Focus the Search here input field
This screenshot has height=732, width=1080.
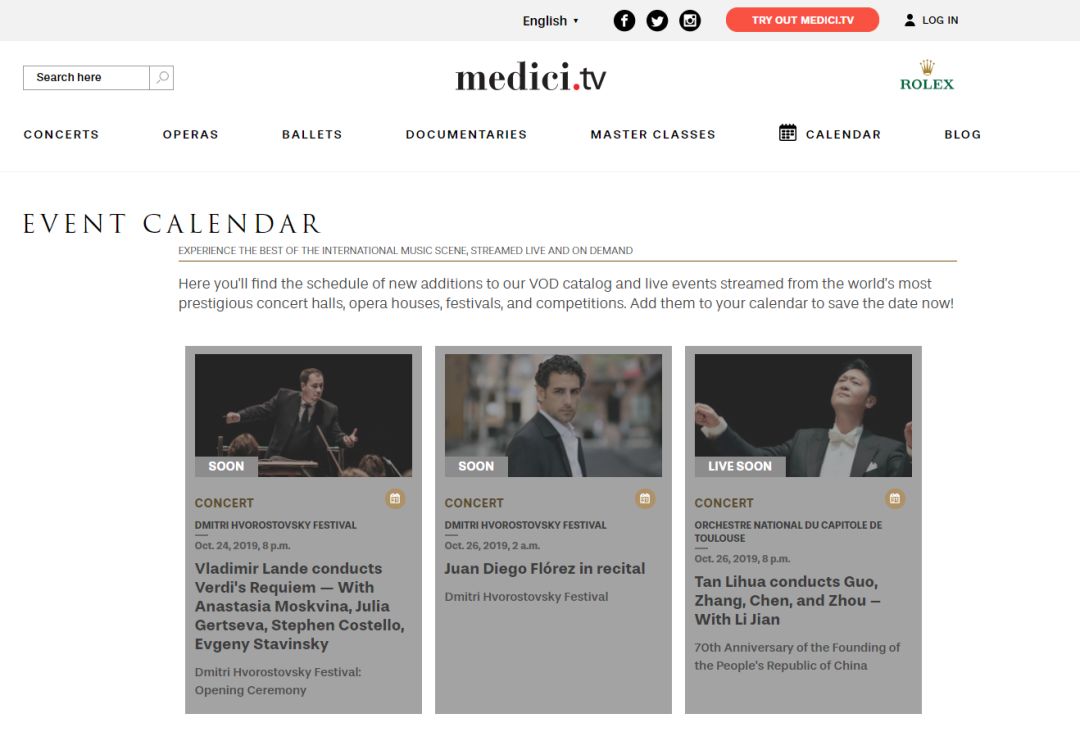[86, 77]
